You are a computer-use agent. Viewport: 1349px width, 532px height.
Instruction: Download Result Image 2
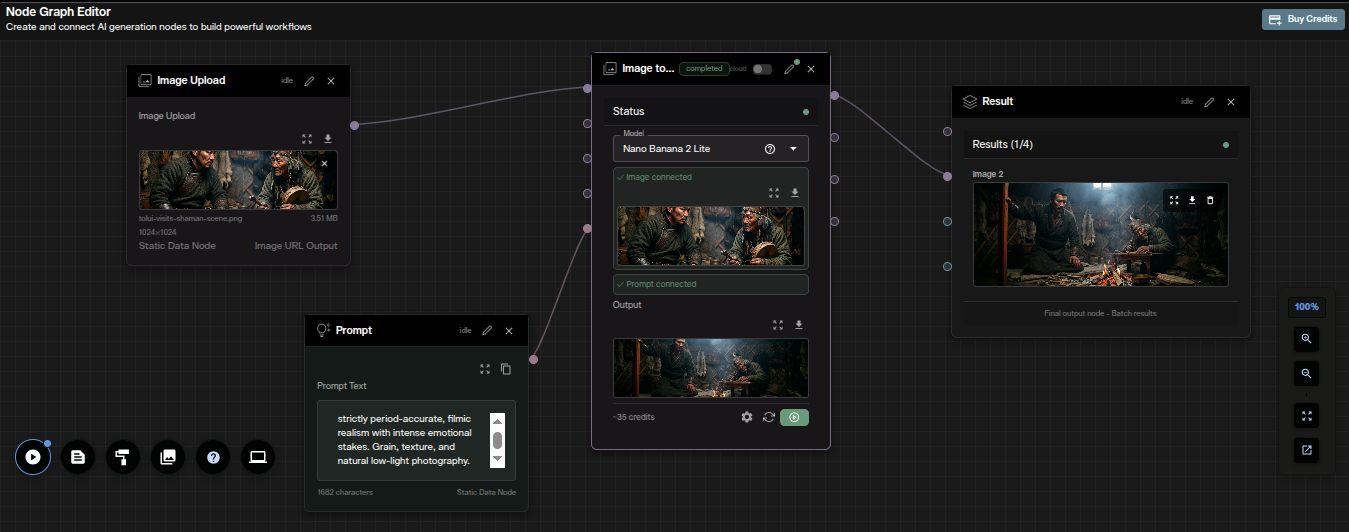(1192, 200)
